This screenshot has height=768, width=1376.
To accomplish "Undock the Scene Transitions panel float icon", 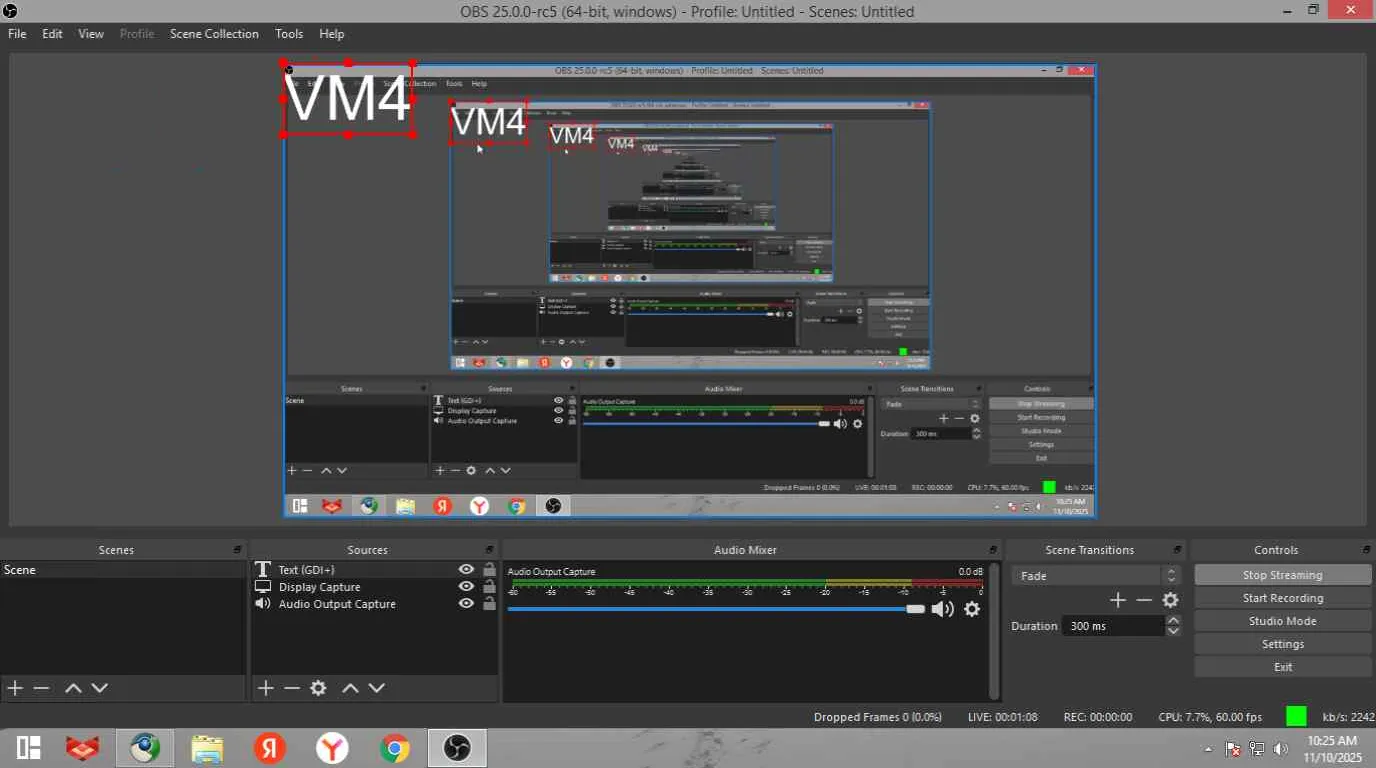I will click(x=1178, y=550).
